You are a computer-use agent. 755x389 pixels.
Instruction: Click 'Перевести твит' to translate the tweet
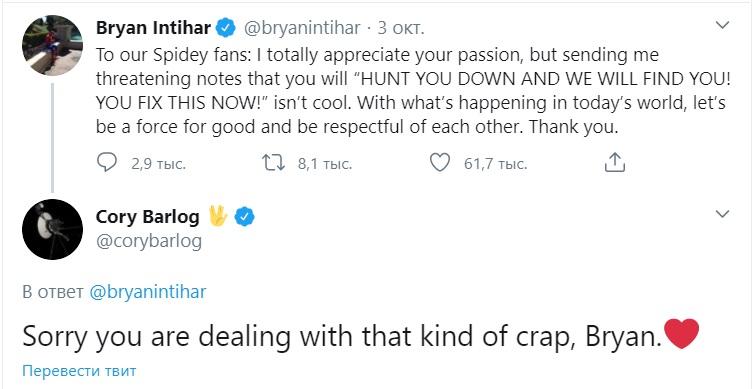(79, 371)
